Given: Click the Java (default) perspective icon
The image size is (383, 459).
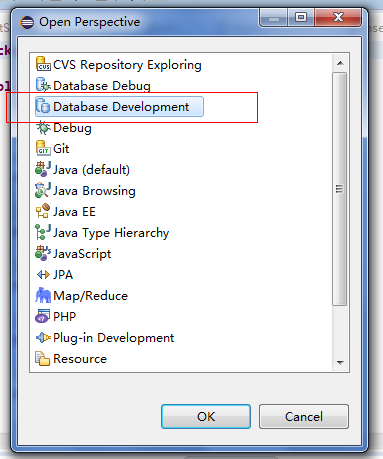Looking at the screenshot, I should pos(43,169).
